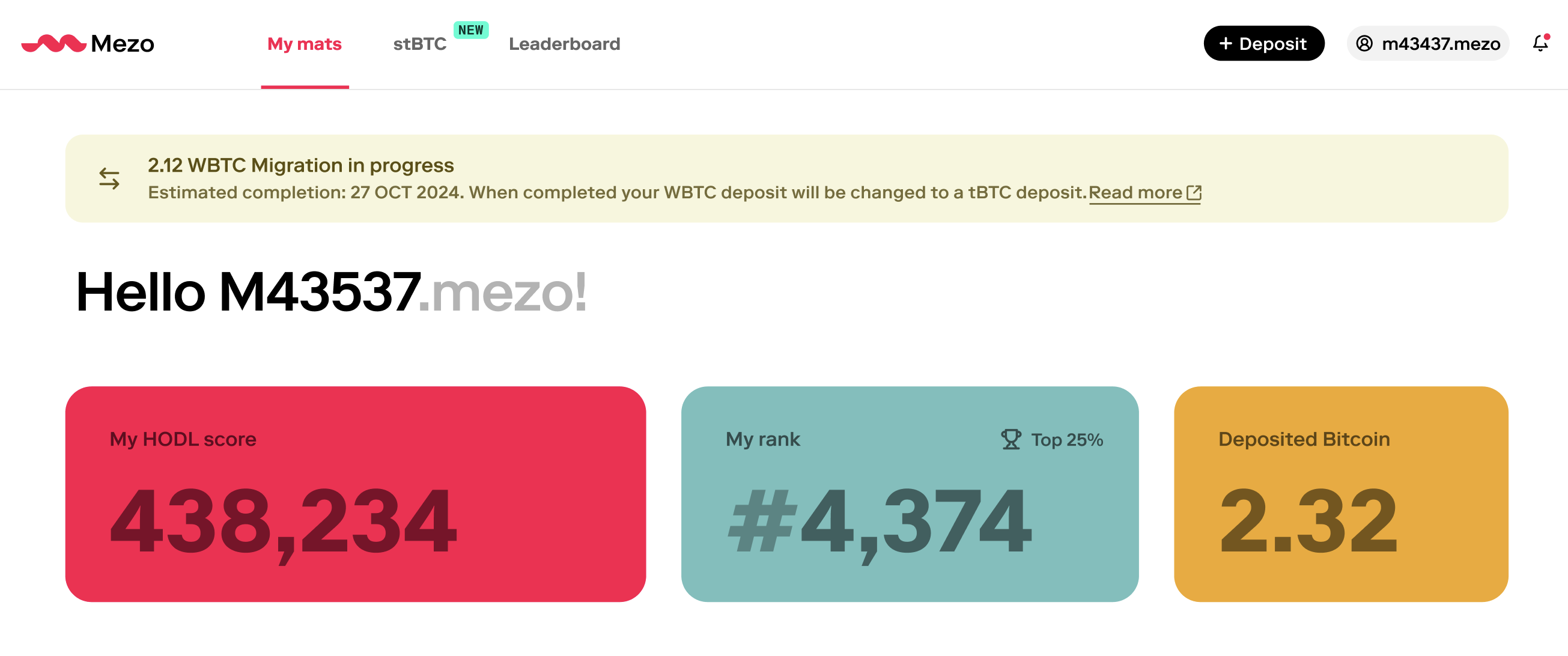Open the m43437.mezo account menu
This screenshot has height=656, width=1568.
click(1427, 43)
